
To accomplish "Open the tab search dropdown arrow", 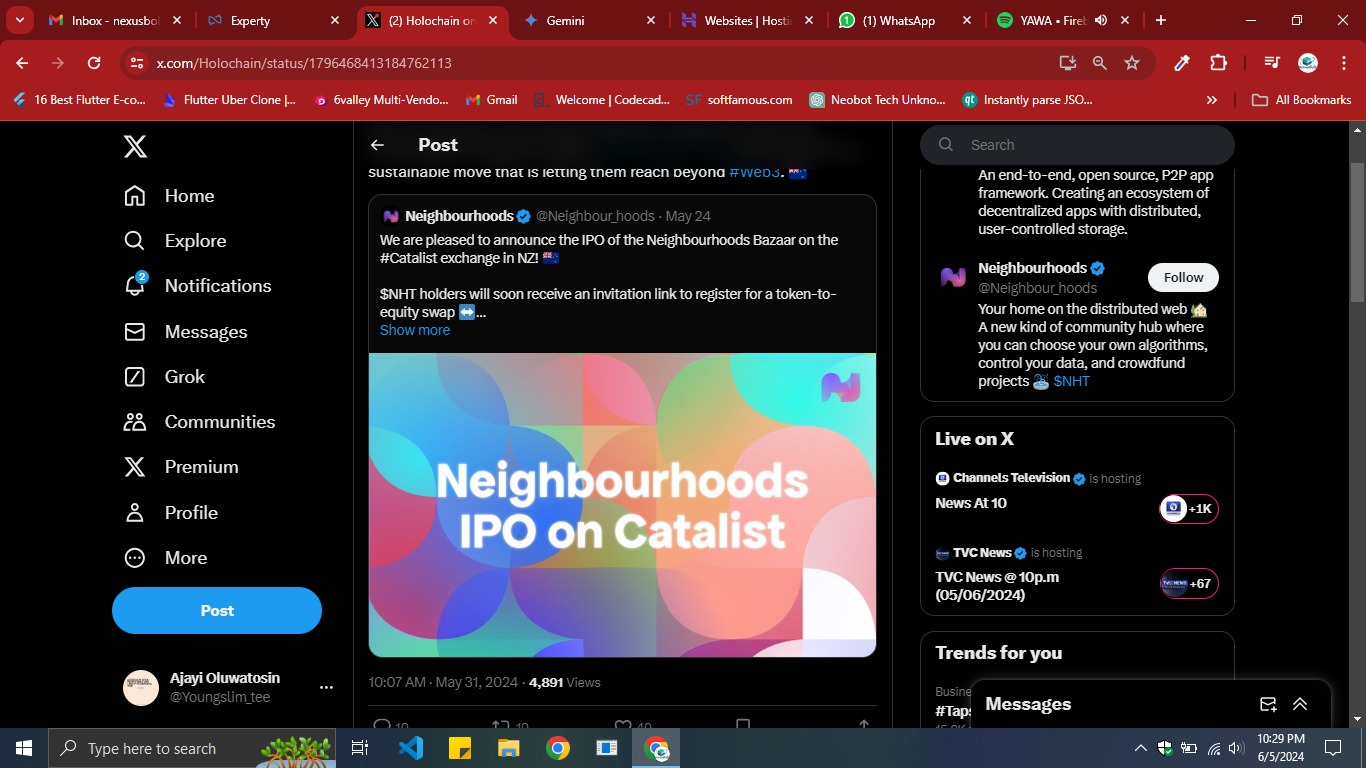I will (19, 20).
